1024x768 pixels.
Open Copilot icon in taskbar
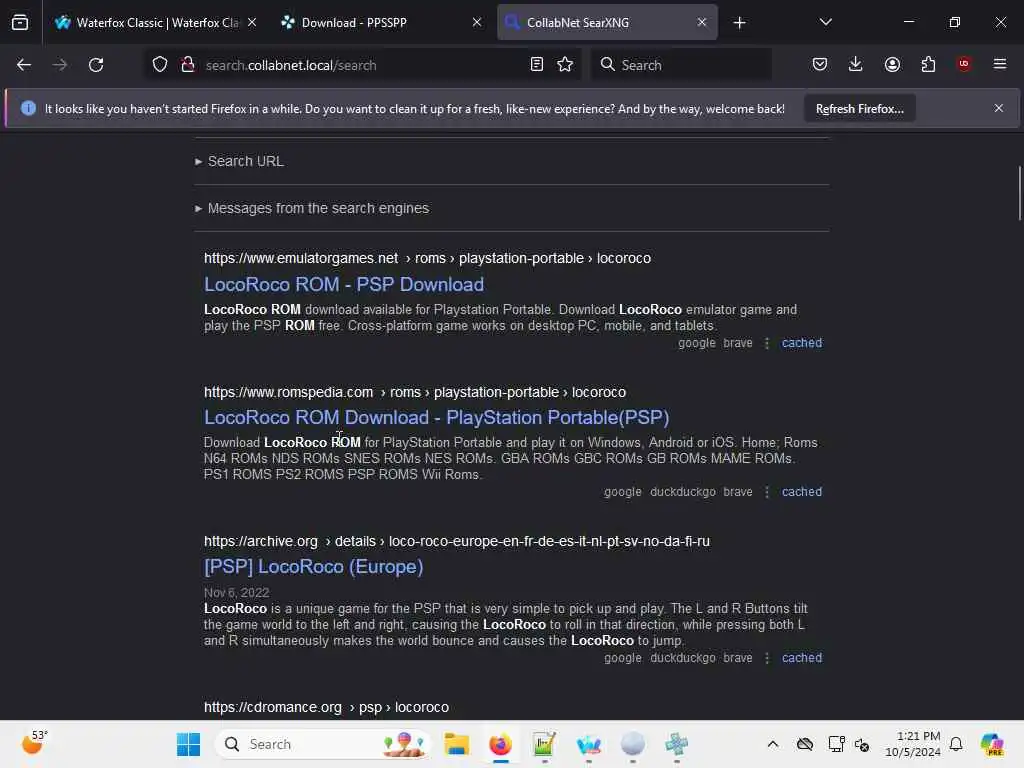[x=992, y=744]
